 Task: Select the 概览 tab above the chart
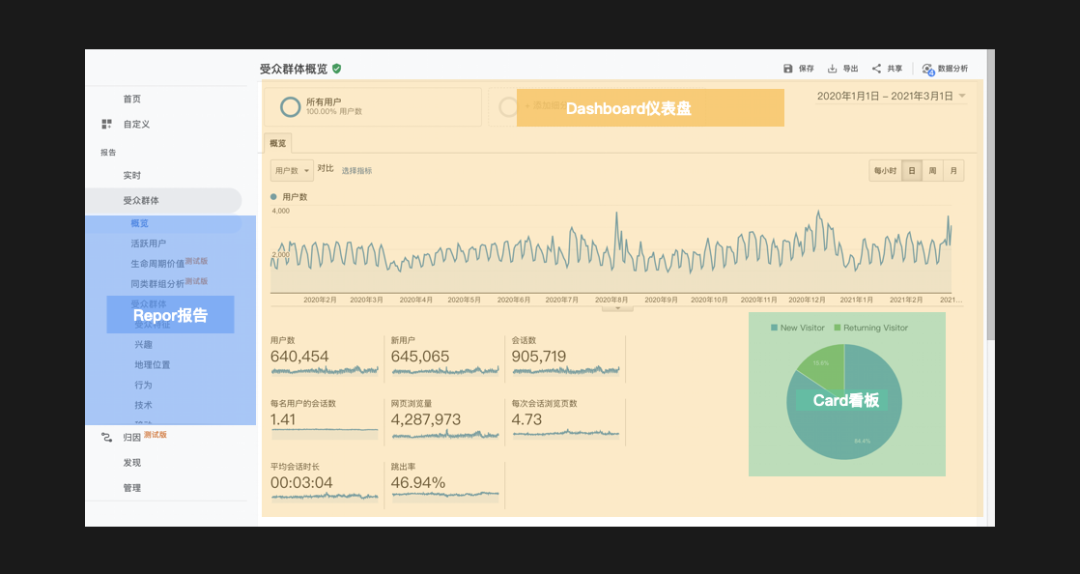click(x=278, y=143)
